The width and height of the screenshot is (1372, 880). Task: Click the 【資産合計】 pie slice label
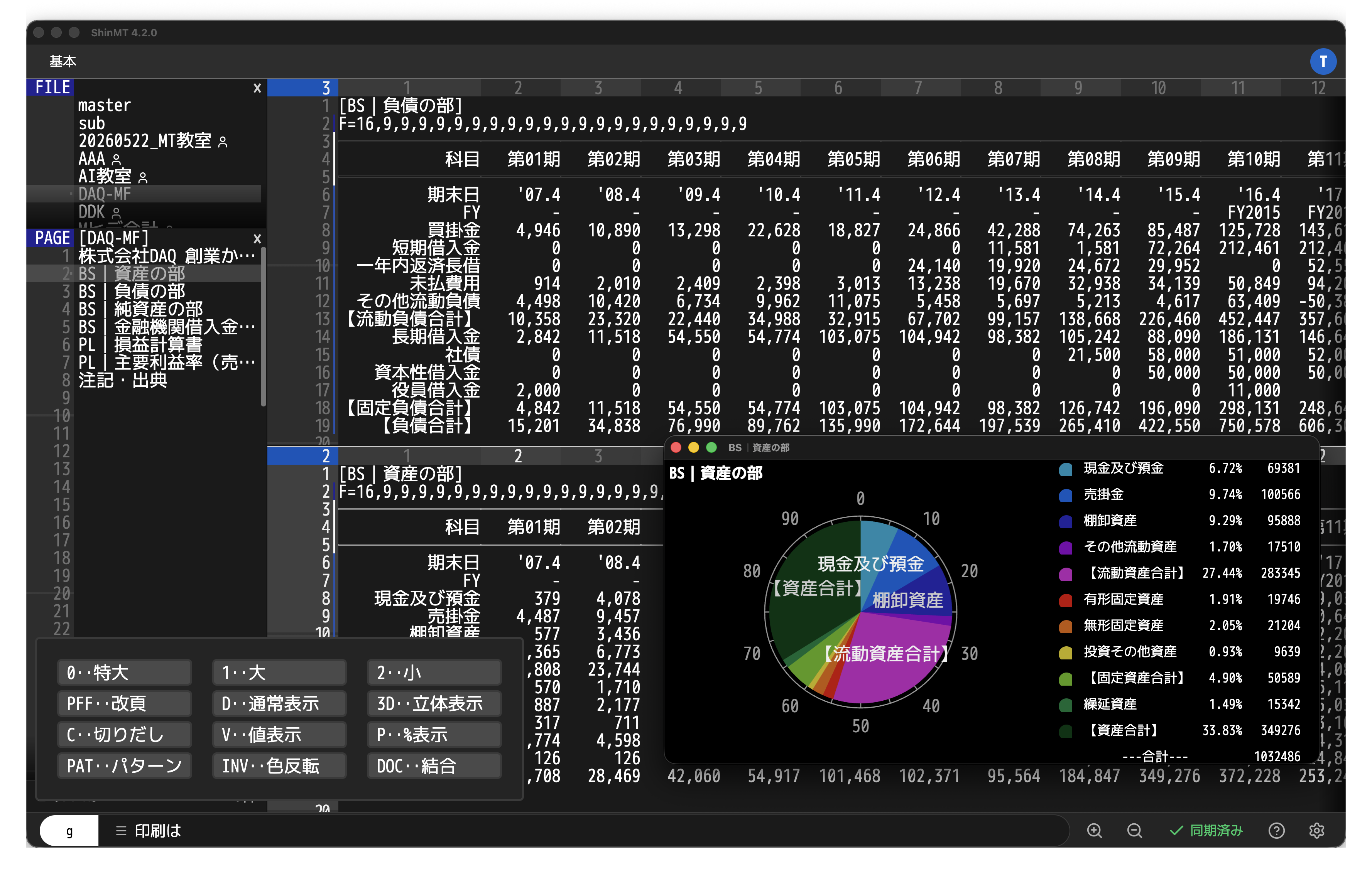tap(818, 588)
